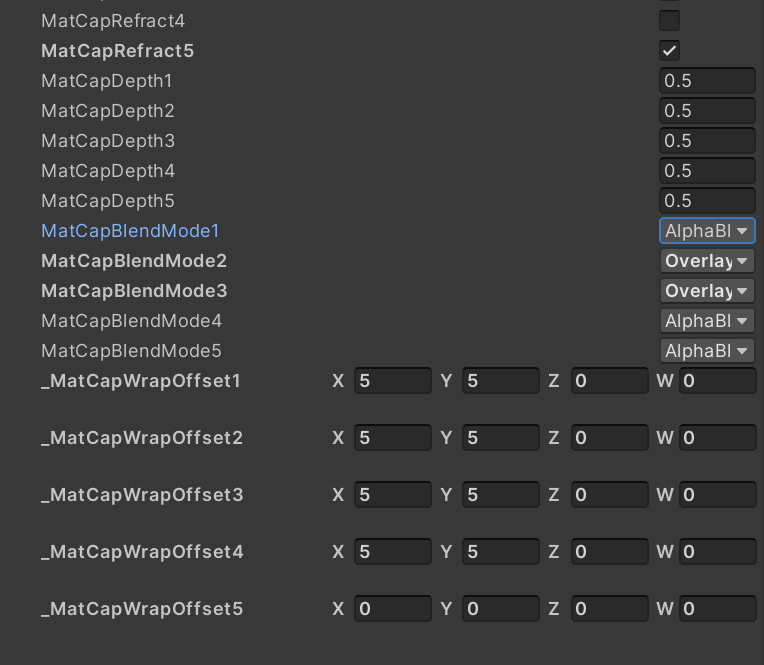Enable the MatCapRefract4 checkbox

[669, 20]
